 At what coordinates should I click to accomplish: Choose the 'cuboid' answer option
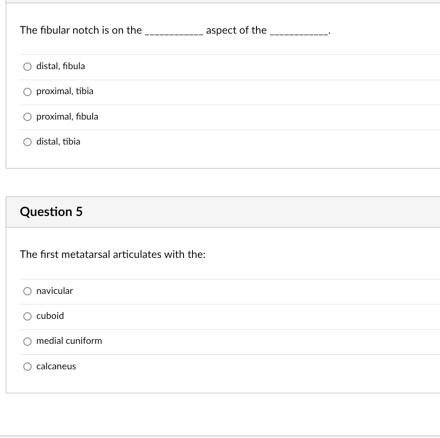(27, 316)
